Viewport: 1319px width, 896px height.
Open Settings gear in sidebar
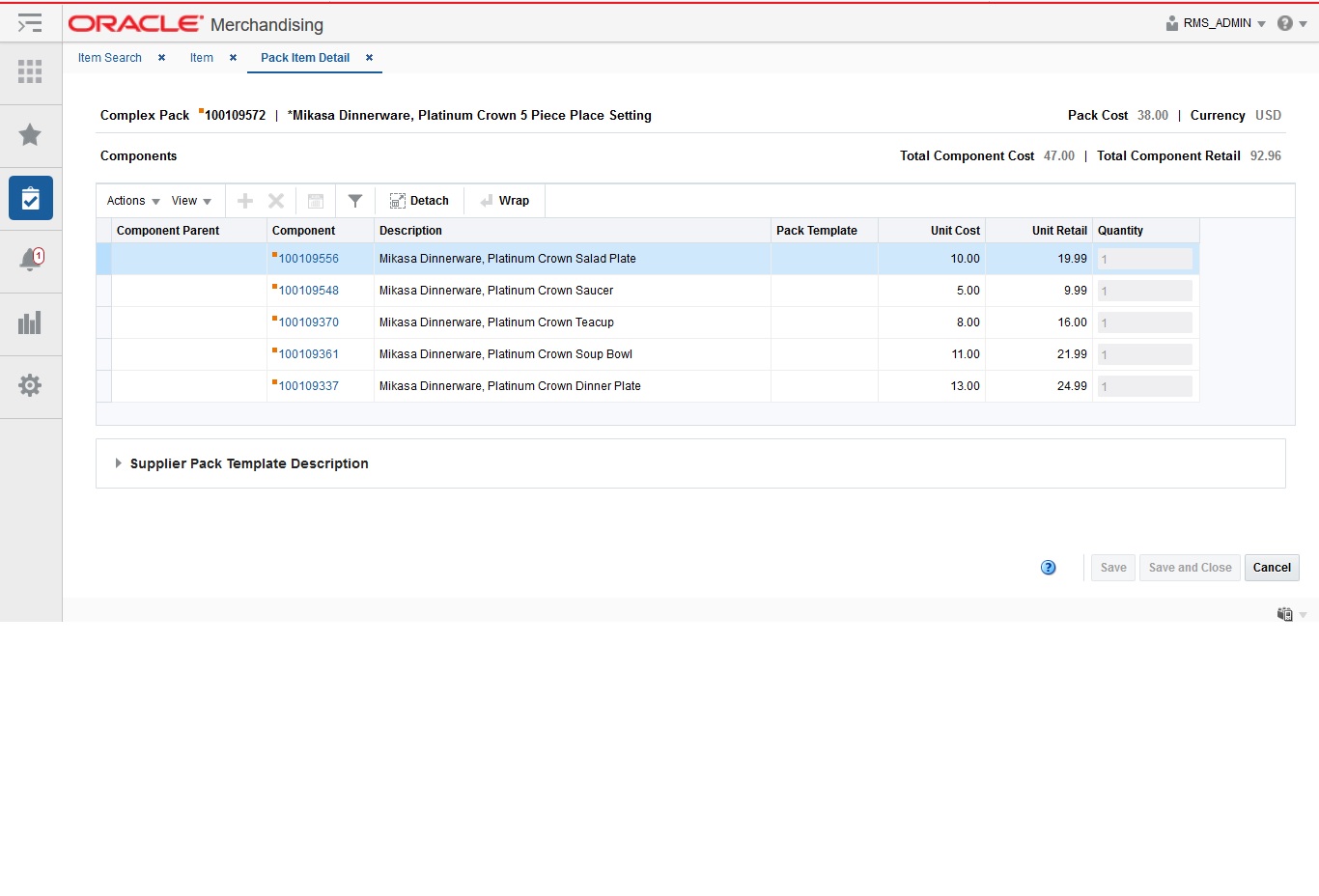[30, 385]
